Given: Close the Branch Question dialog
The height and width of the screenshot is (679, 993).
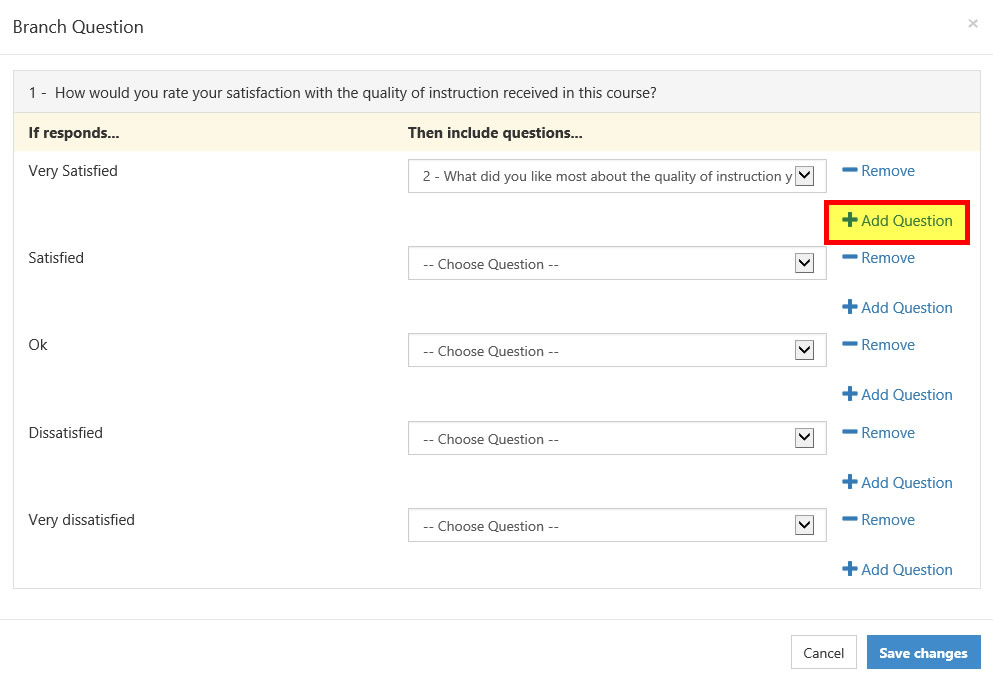Looking at the screenshot, I should pos(972,23).
